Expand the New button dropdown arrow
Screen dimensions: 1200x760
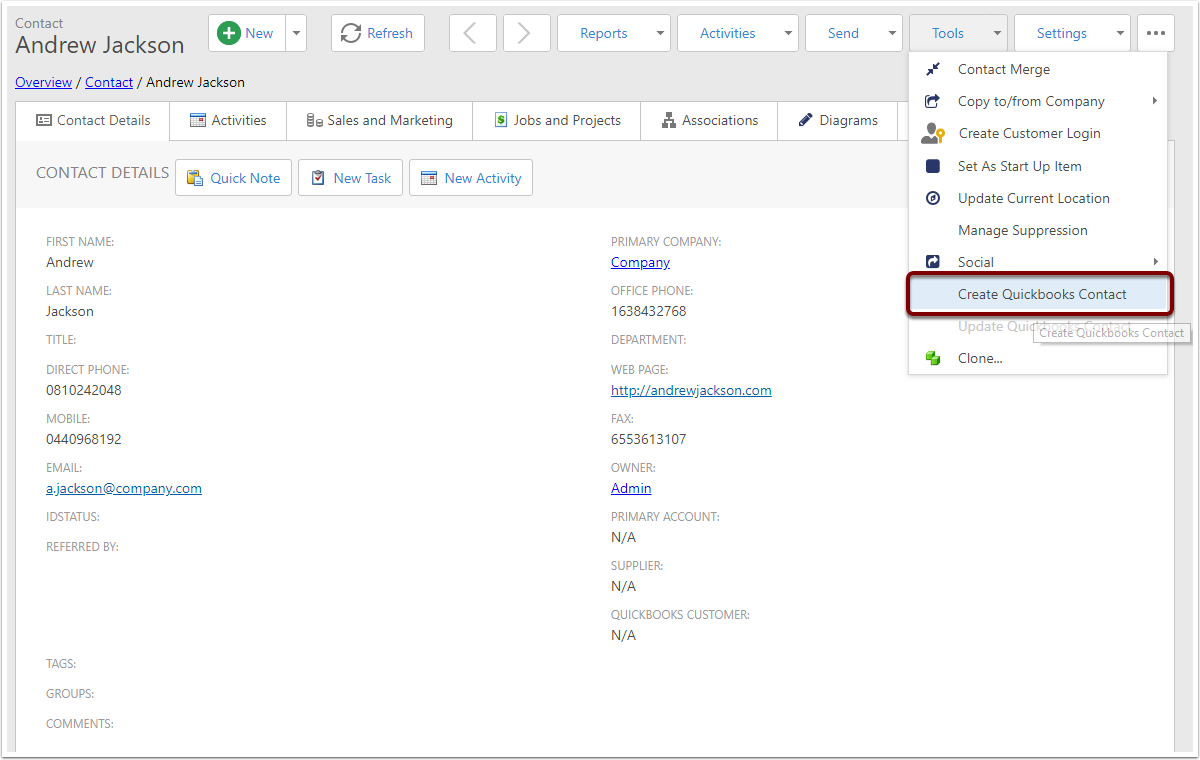pos(296,33)
